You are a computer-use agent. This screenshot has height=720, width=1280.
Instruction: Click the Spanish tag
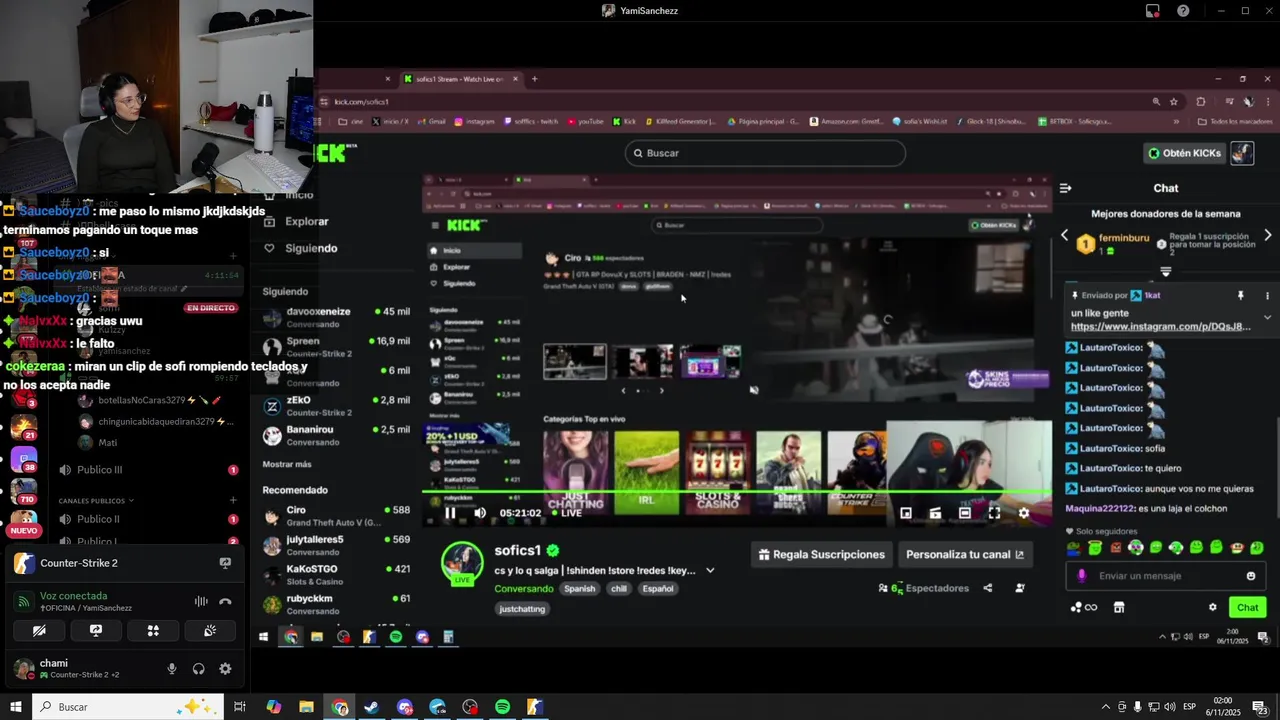579,589
